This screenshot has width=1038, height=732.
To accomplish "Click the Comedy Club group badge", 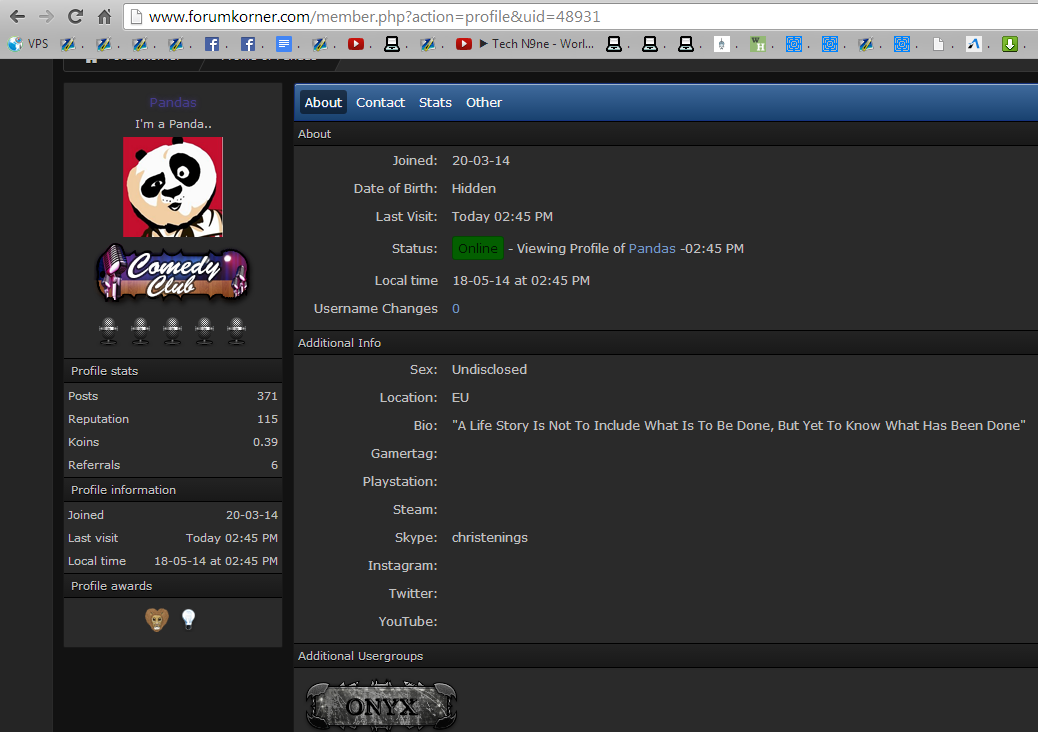I will [173, 273].
